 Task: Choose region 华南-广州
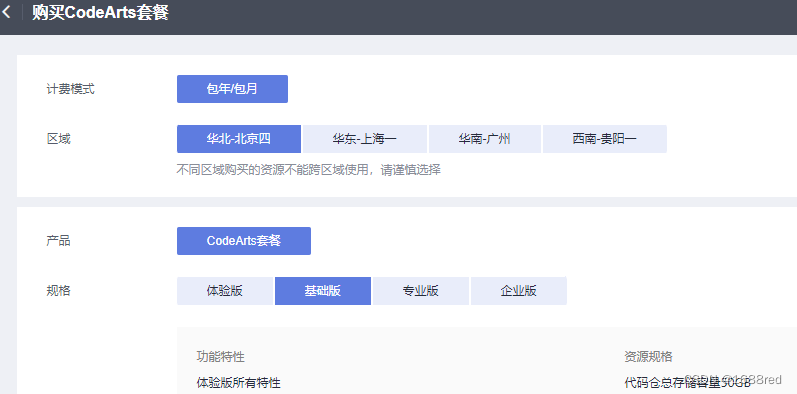[x=485, y=139]
